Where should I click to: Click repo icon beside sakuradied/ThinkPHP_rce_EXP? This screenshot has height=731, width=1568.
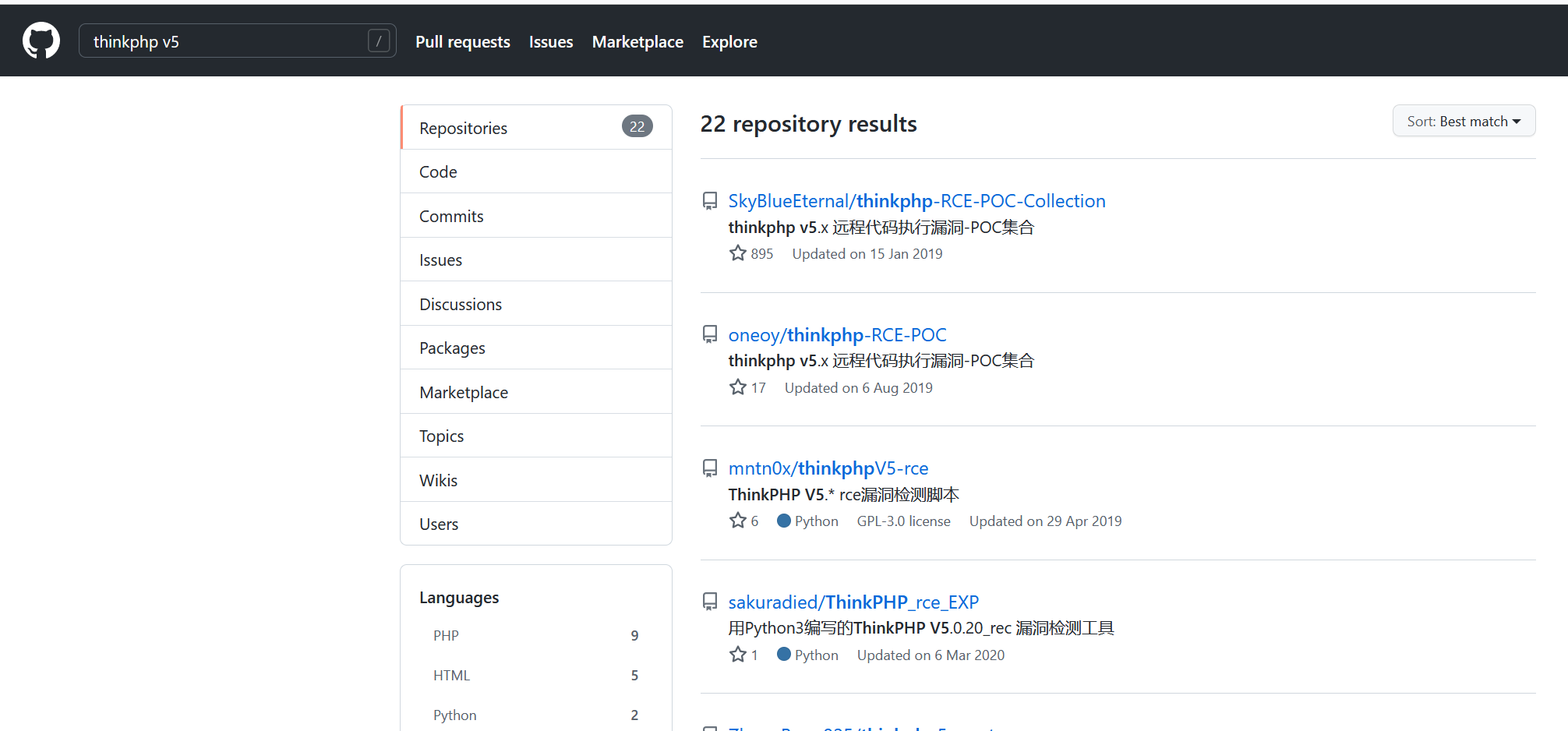point(710,602)
